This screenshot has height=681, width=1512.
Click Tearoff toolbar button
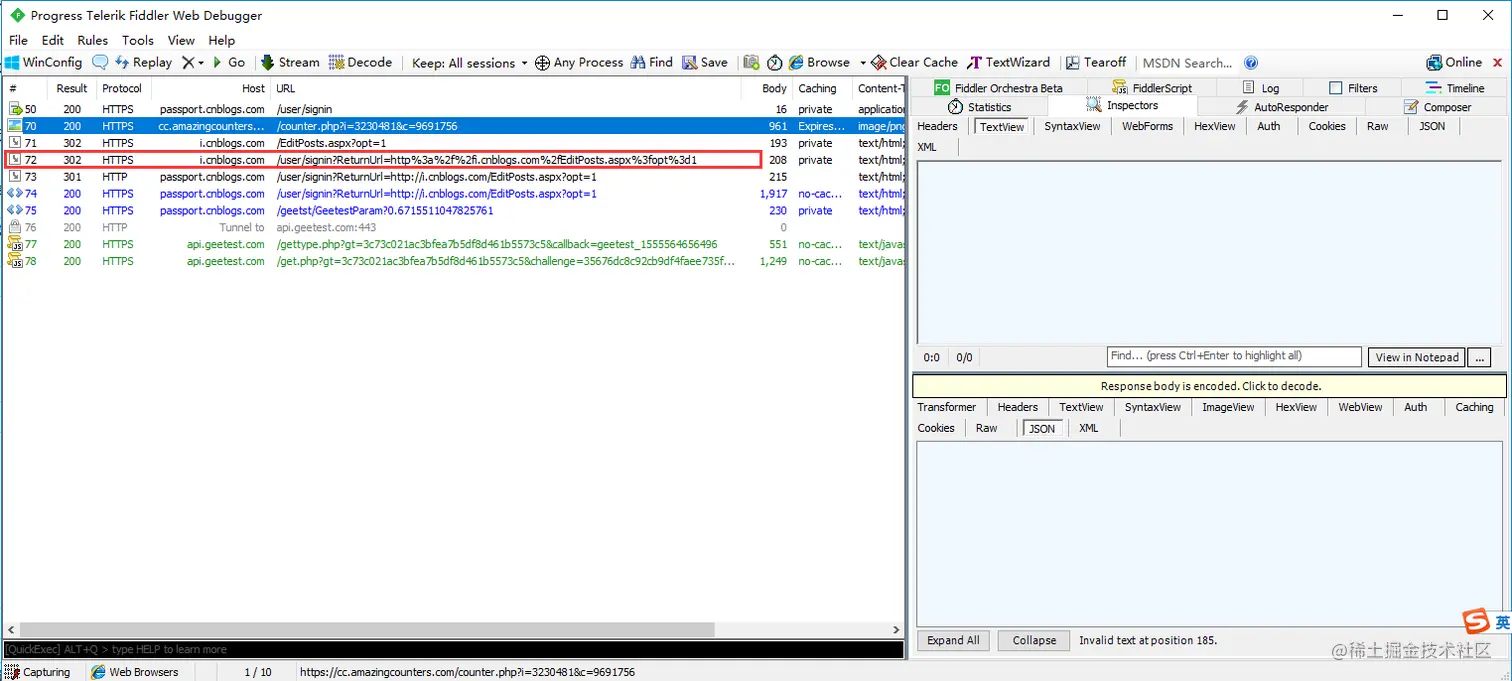click(x=1095, y=62)
